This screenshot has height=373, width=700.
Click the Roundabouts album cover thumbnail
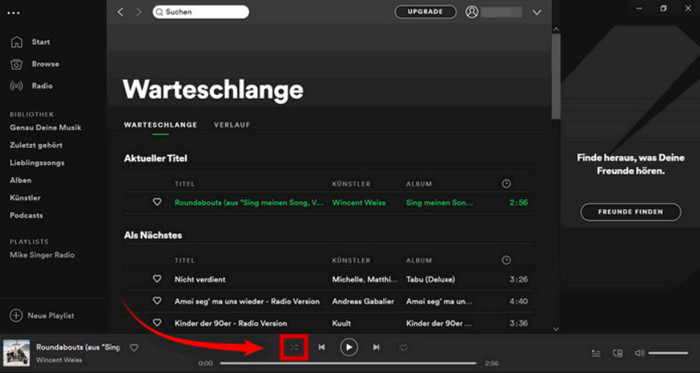(17, 353)
